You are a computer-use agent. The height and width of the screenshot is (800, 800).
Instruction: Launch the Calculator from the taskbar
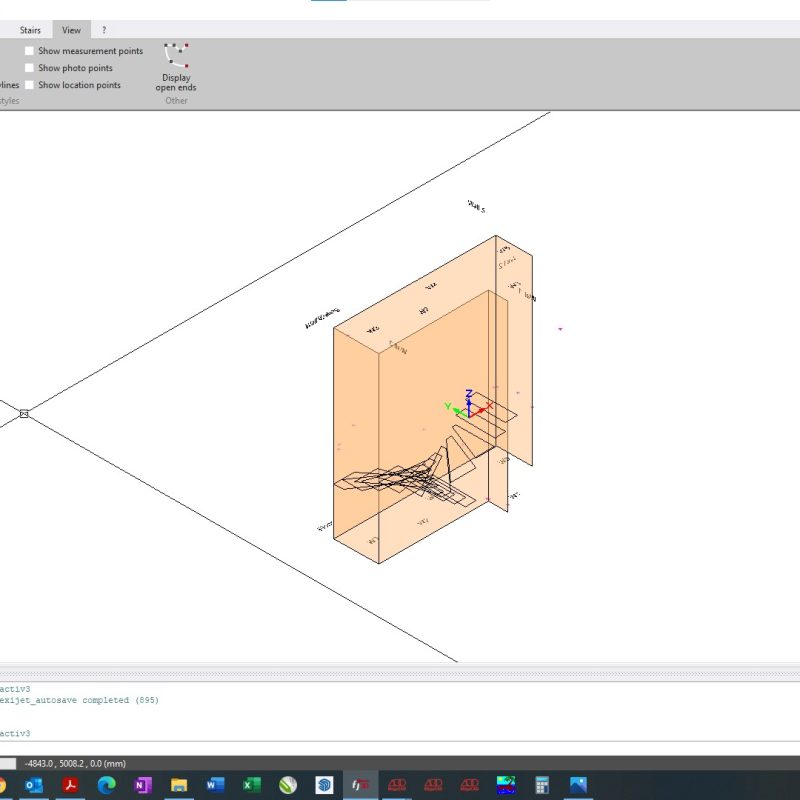tap(542, 785)
